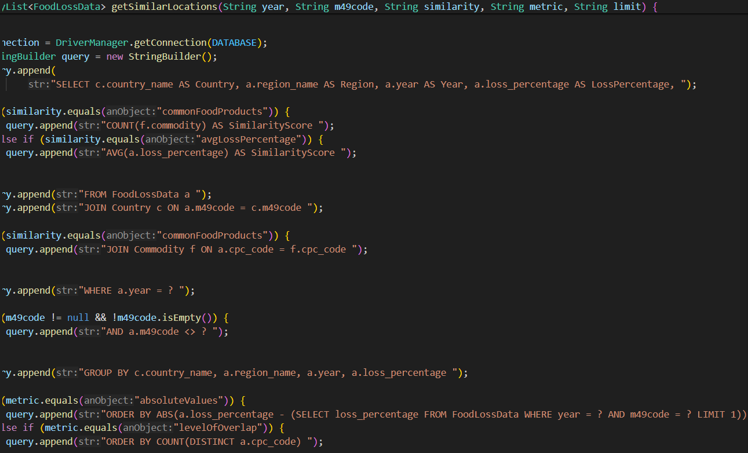The height and width of the screenshot is (453, 748).
Task: Click the null keyword in m49code check
Action: [x=78, y=318]
